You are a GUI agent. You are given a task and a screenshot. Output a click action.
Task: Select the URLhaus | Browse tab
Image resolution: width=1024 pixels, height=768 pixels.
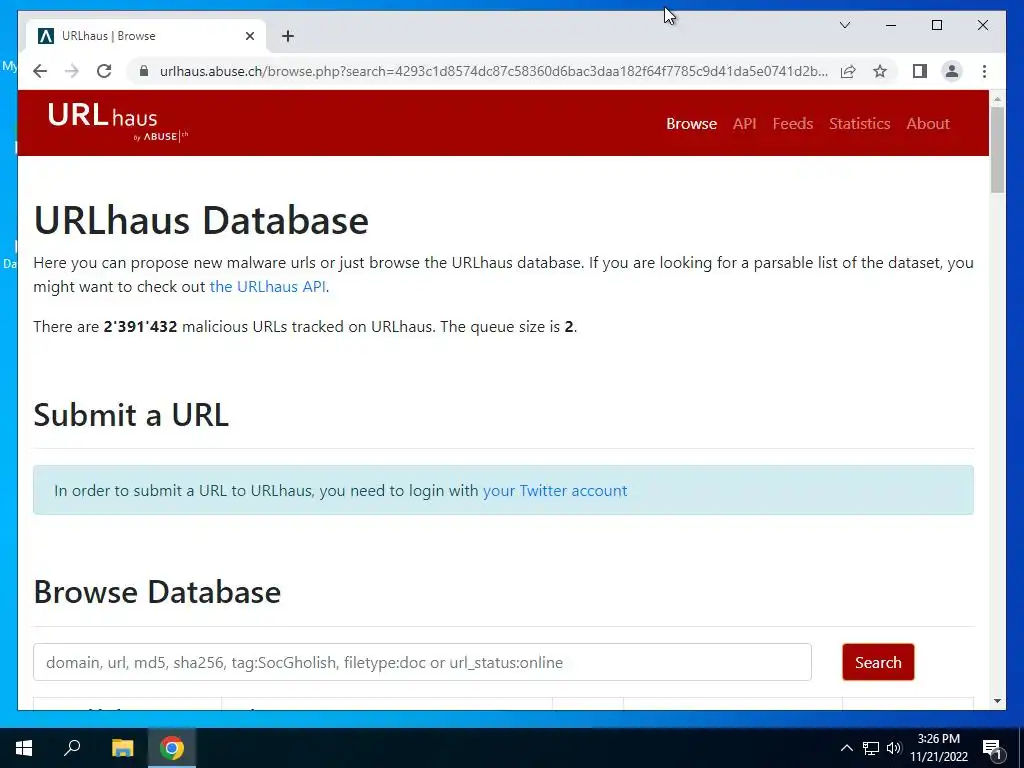145,36
